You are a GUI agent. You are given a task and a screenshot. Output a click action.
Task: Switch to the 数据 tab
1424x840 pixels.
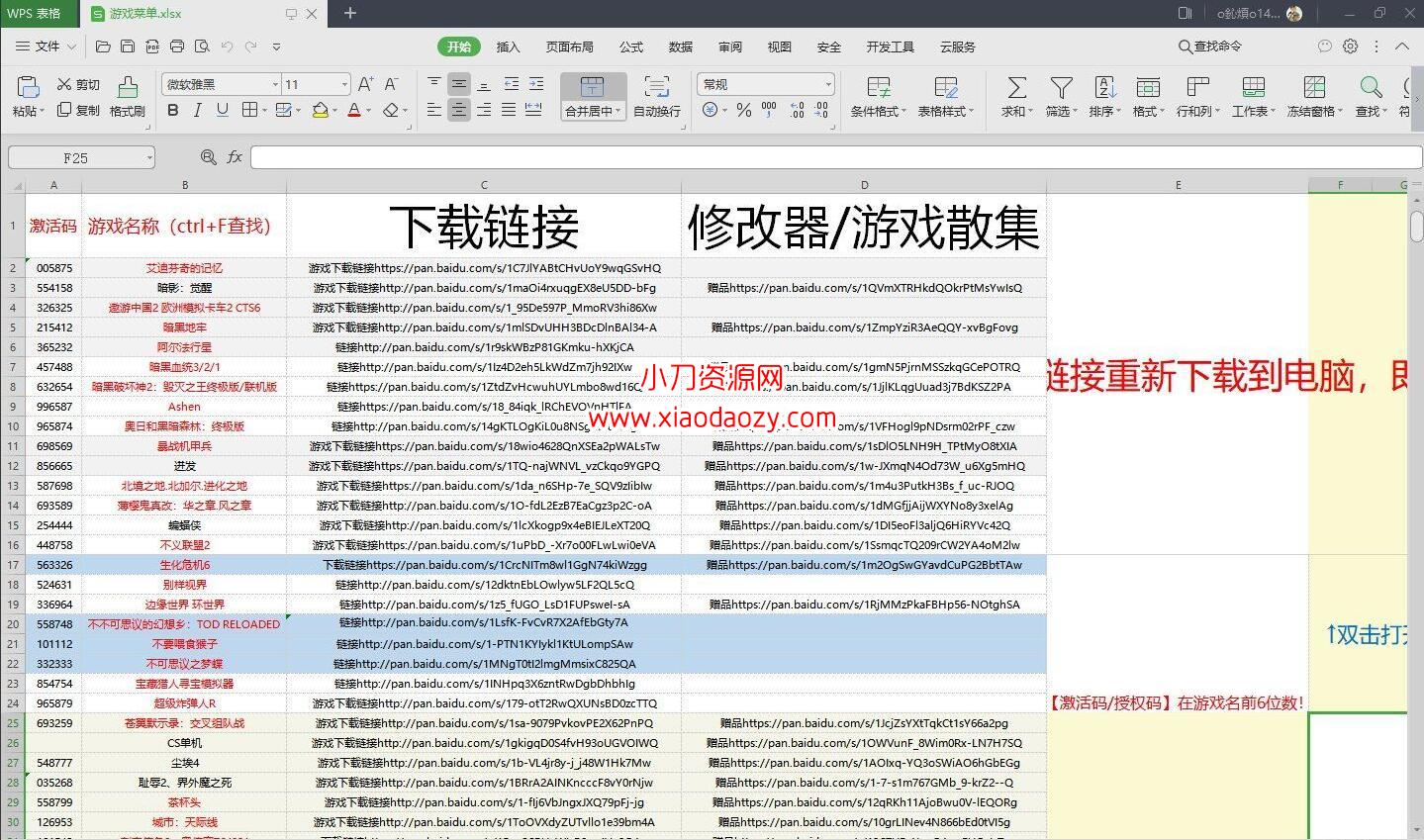[x=681, y=47]
